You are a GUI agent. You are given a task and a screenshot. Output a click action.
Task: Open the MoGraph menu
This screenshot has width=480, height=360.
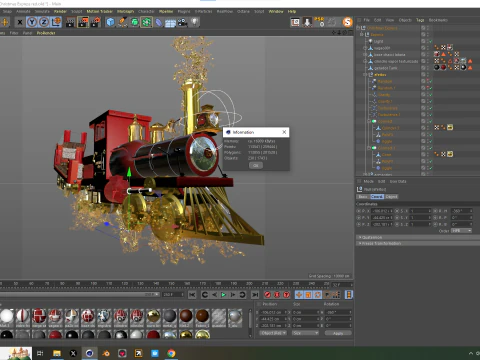pos(125,11)
